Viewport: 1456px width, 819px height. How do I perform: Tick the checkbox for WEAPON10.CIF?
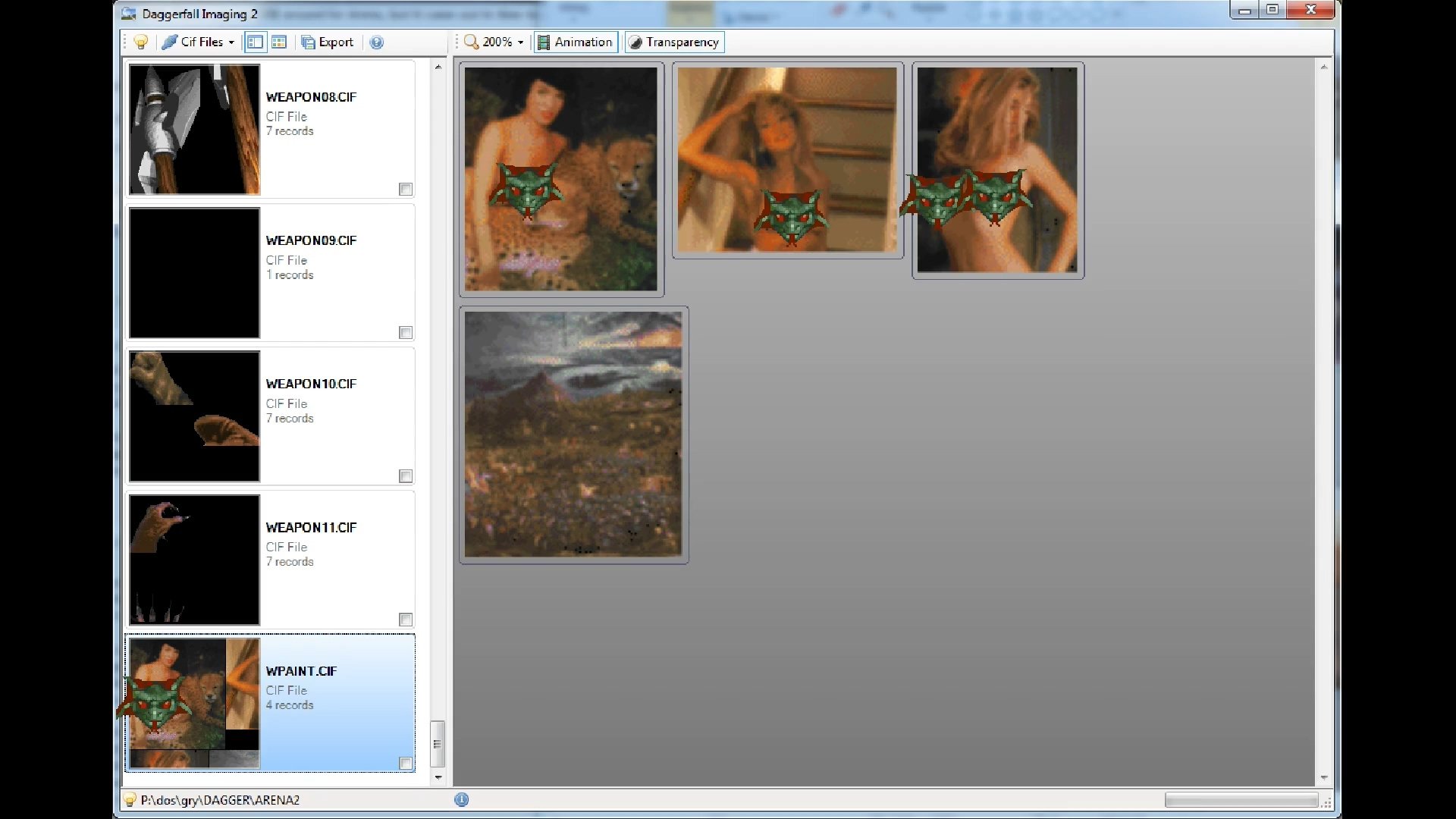click(x=406, y=475)
